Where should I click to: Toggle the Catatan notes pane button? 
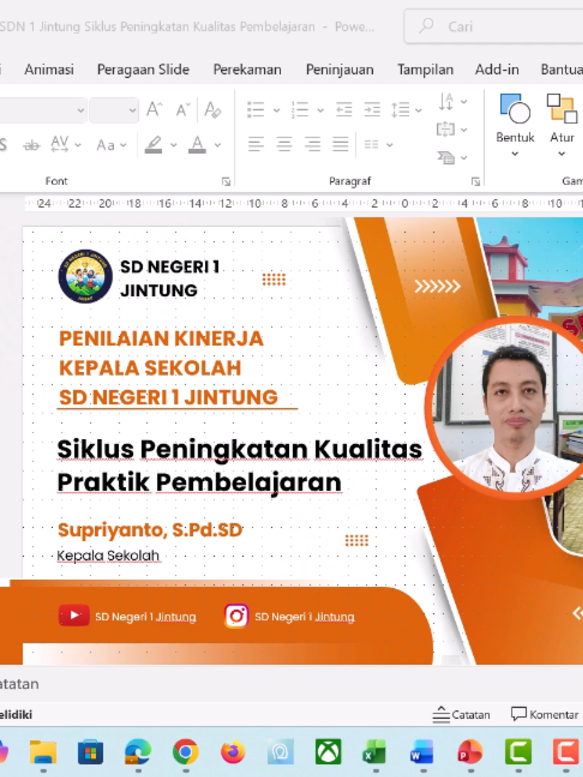pyautogui.click(x=461, y=715)
